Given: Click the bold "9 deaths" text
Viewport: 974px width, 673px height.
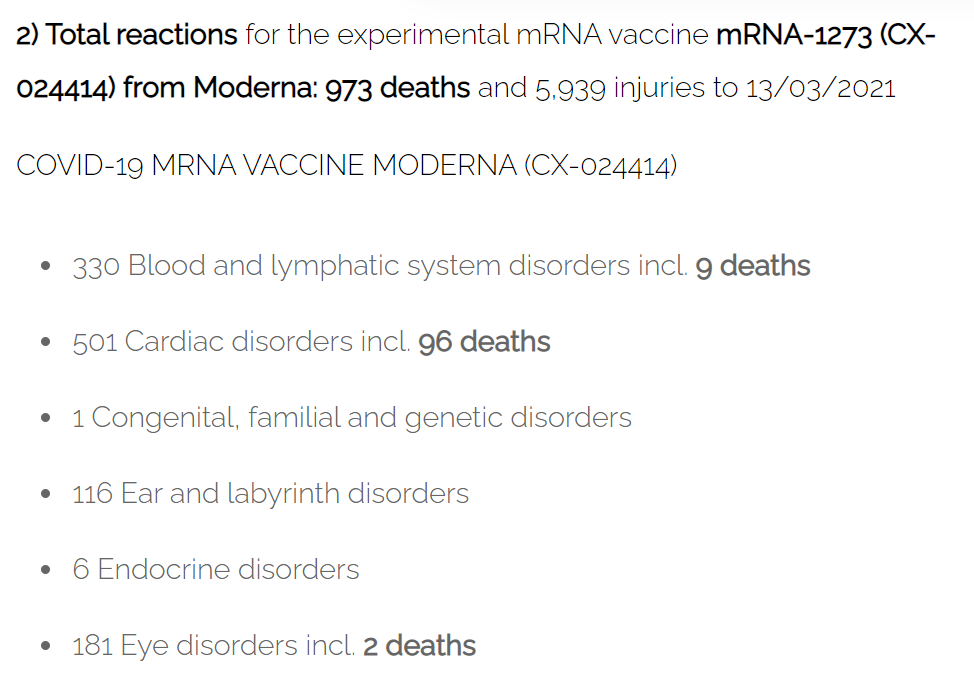Looking at the screenshot, I should 753,267.
